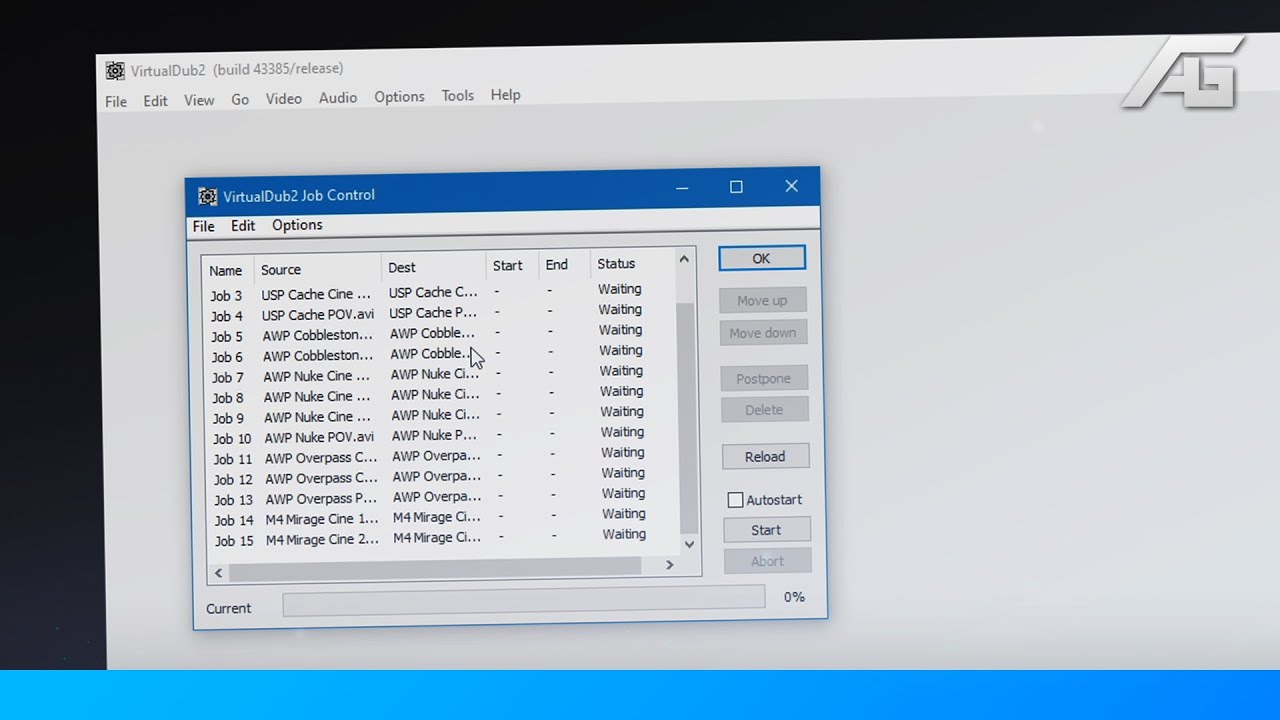Image resolution: width=1280 pixels, height=720 pixels.
Task: Click the job list scroll down arrow
Action: [688, 545]
